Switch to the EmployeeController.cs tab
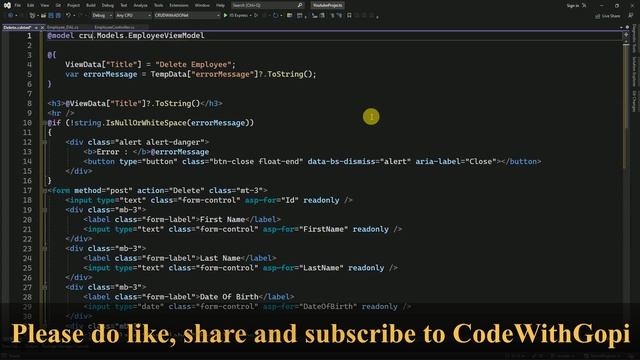The image size is (640, 360). point(114,27)
